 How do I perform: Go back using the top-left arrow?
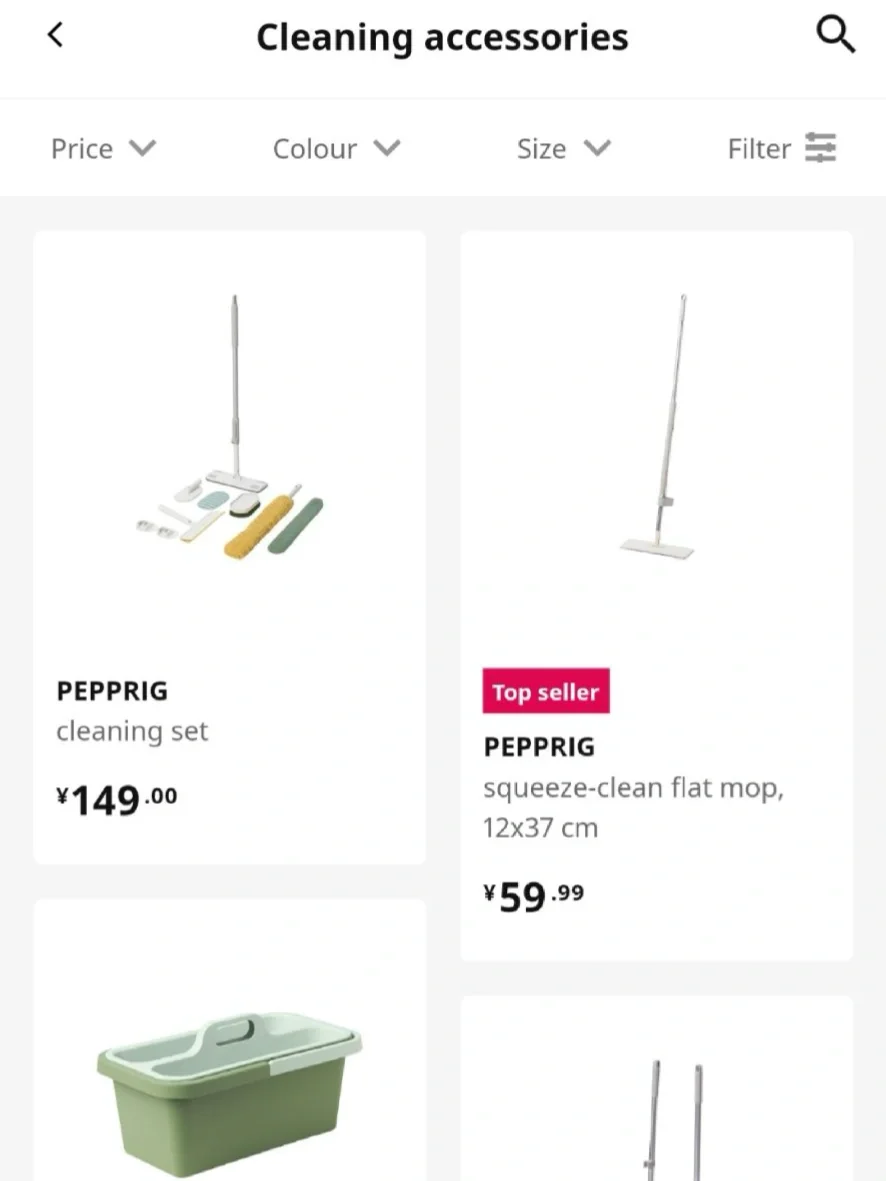click(x=55, y=35)
